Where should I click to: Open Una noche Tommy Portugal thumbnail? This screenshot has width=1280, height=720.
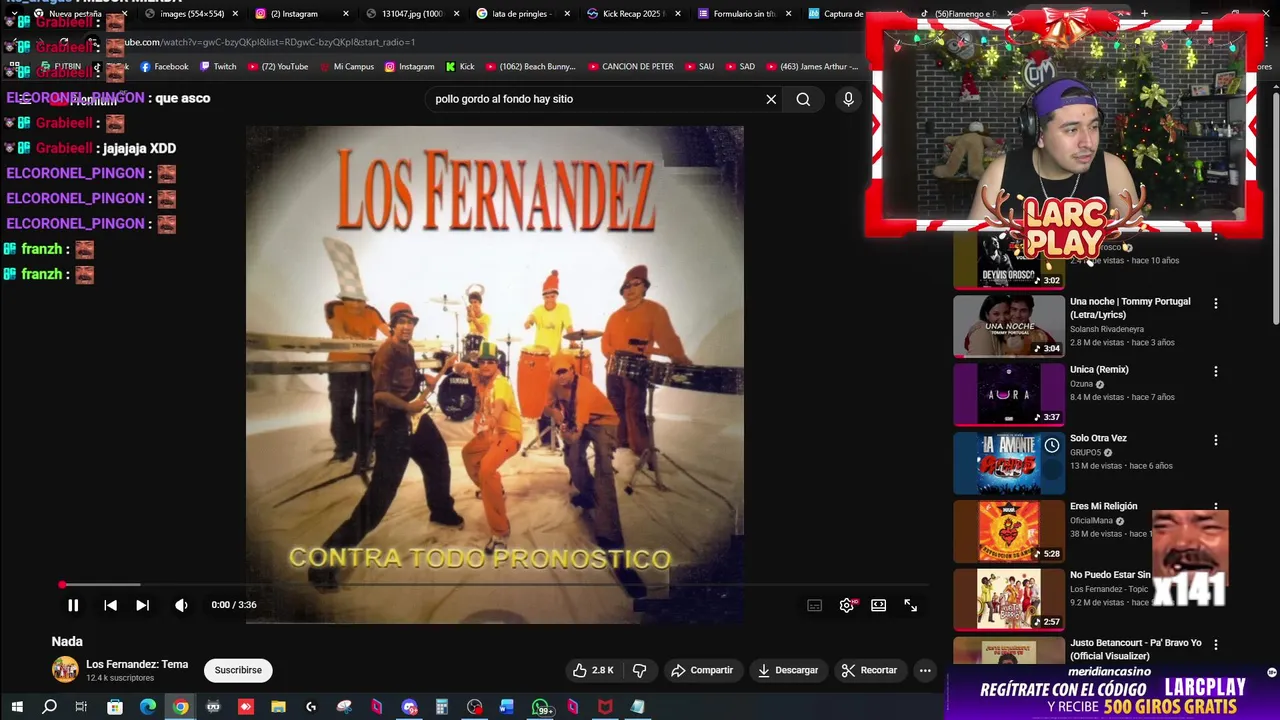pyautogui.click(x=1008, y=326)
